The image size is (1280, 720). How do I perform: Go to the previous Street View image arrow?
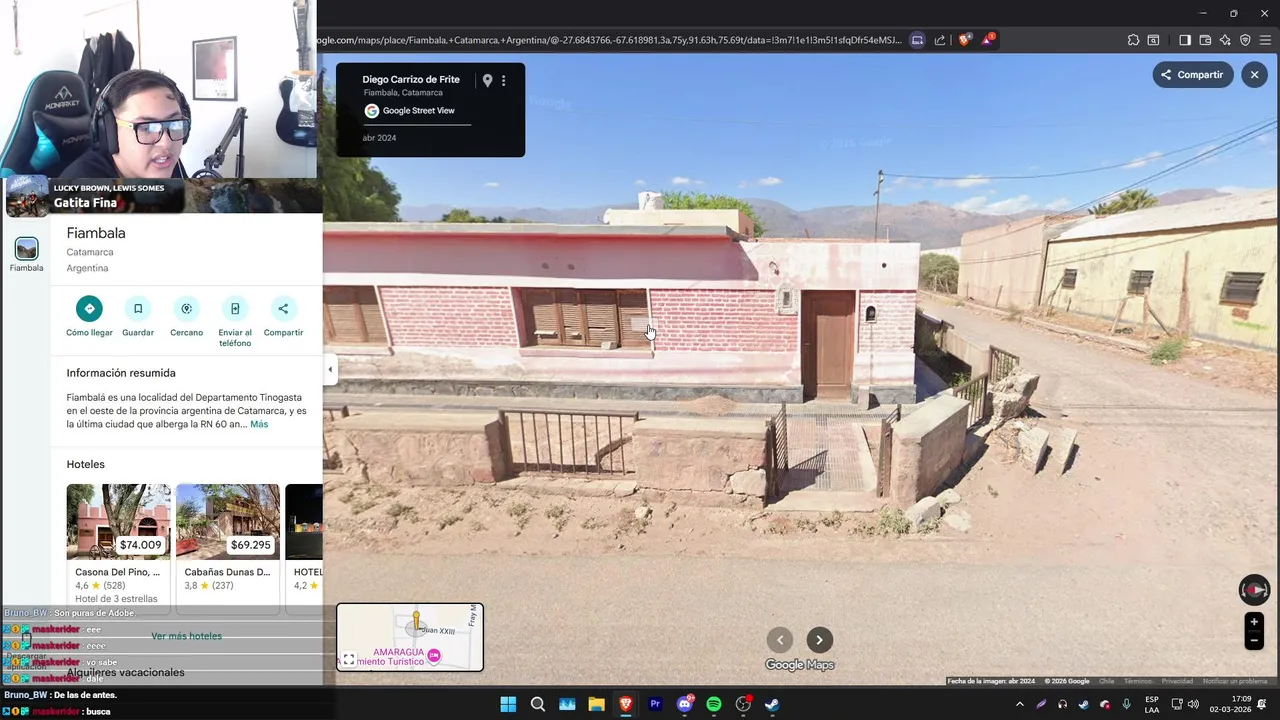[x=780, y=640]
